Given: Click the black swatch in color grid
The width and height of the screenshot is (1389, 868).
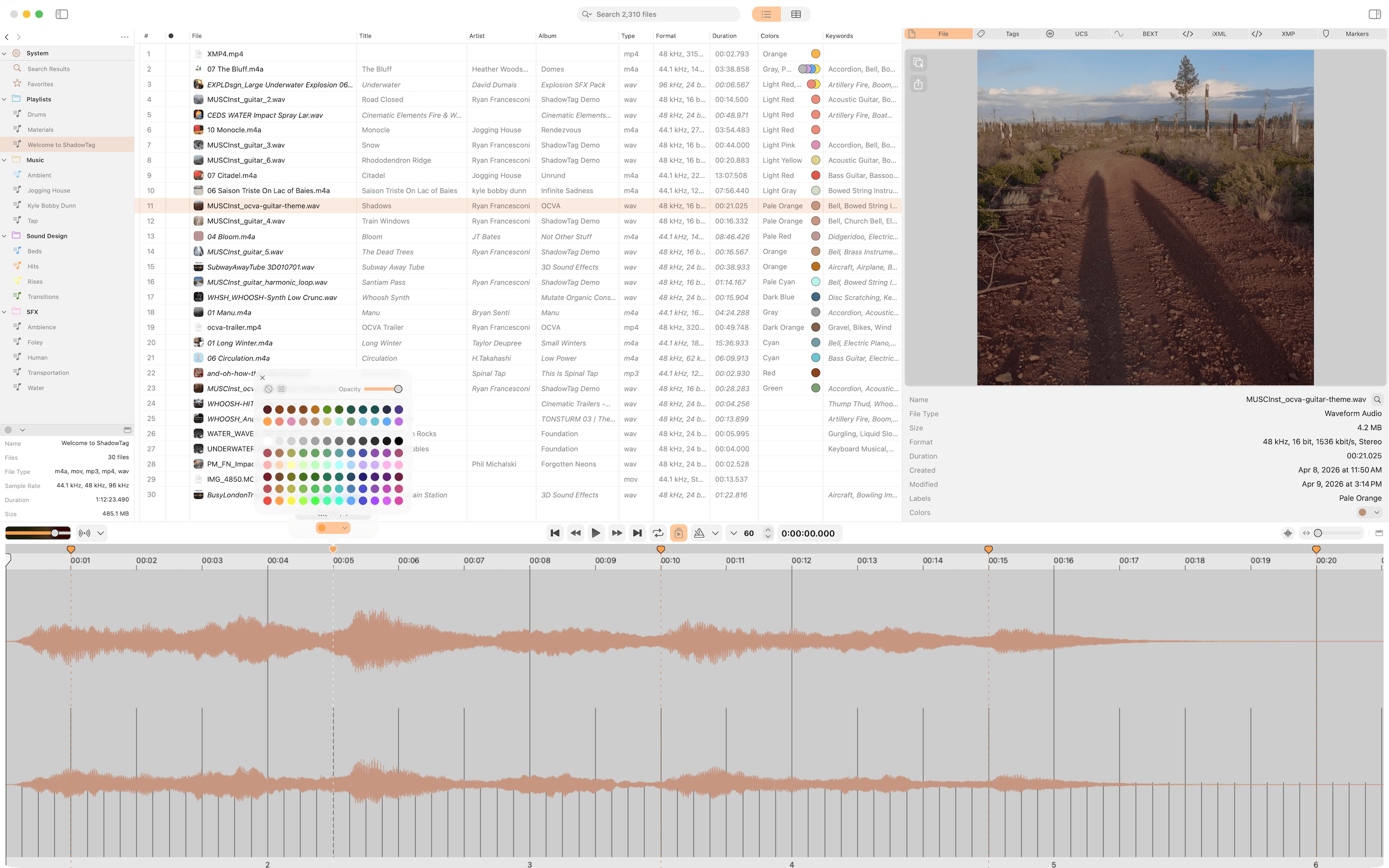Looking at the screenshot, I should [398, 441].
